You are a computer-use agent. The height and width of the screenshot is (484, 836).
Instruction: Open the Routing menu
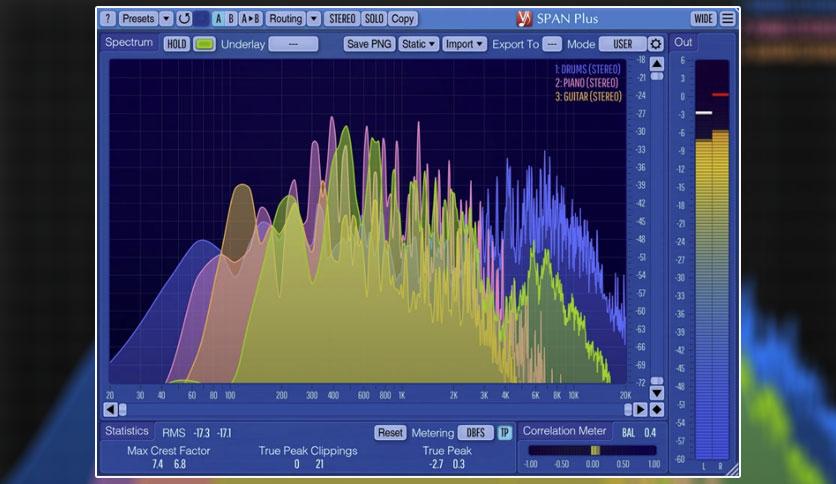click(286, 19)
